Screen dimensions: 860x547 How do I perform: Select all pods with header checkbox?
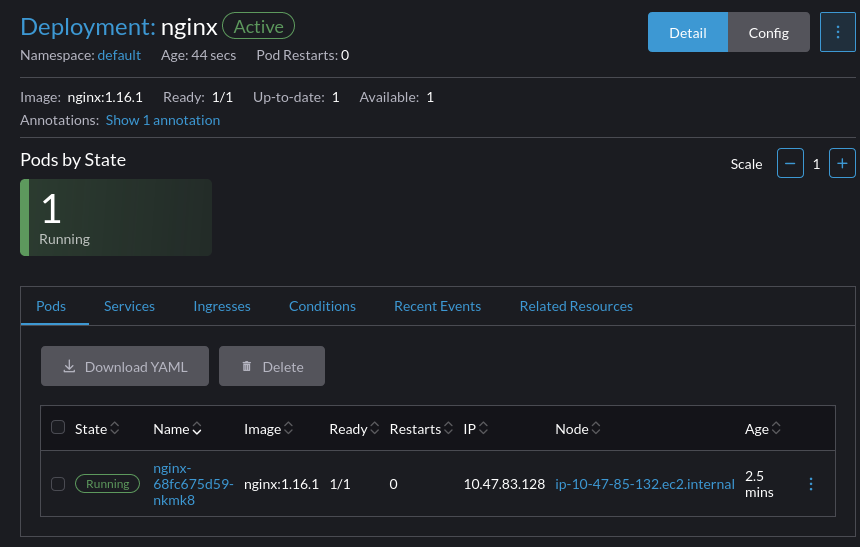click(x=58, y=428)
